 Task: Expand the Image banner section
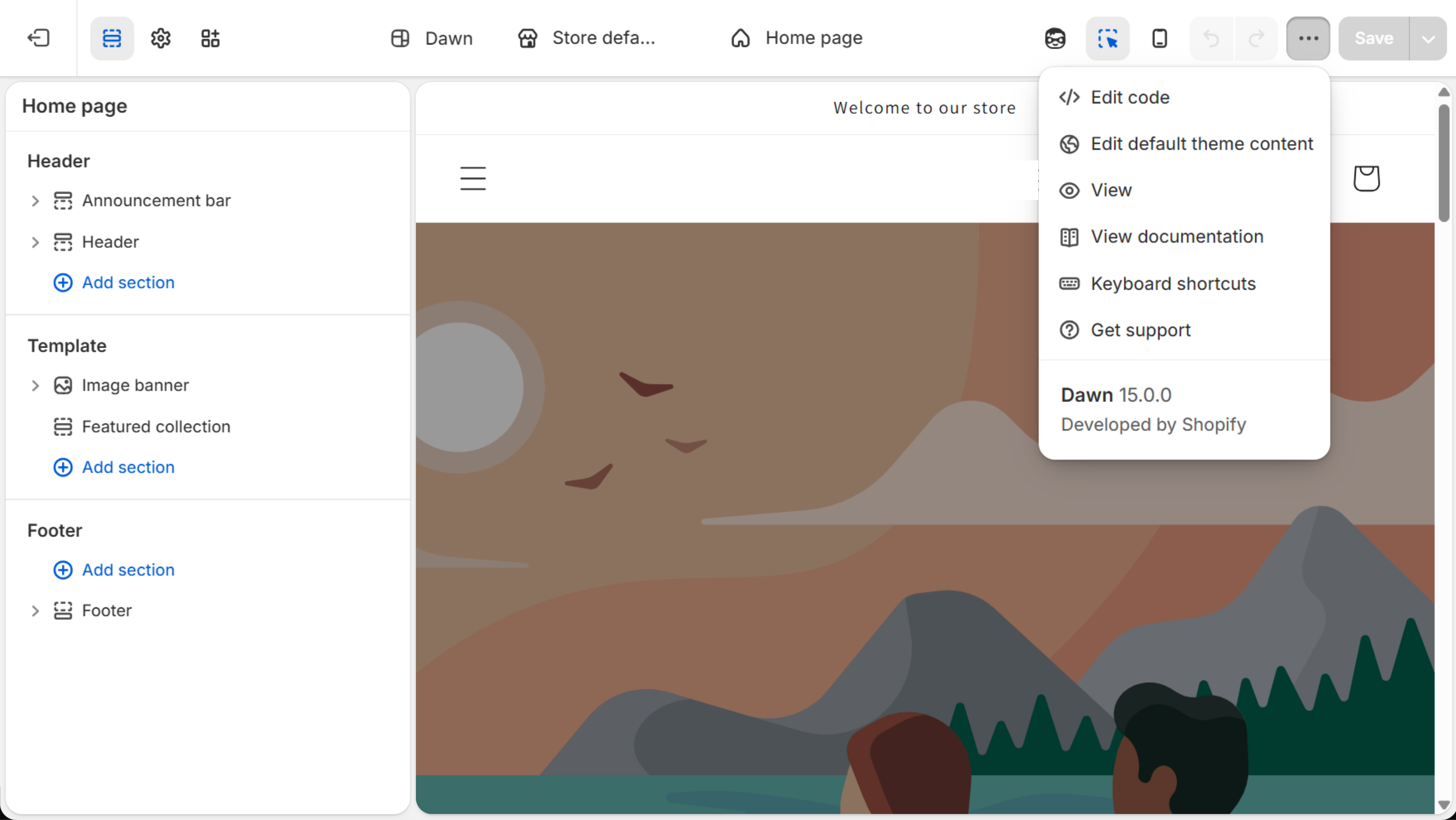pos(35,385)
